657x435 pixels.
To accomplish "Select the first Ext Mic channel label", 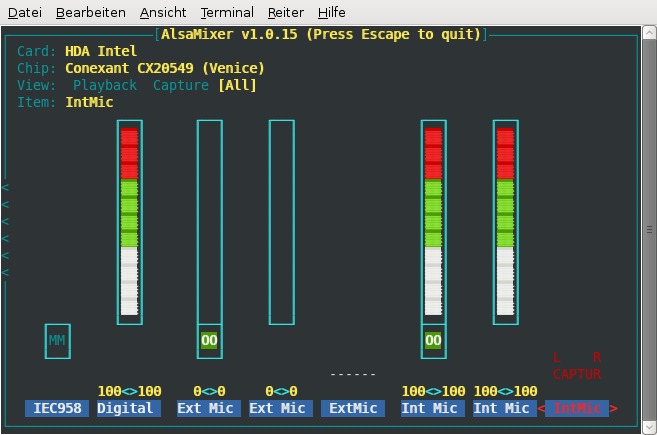I will point(209,408).
